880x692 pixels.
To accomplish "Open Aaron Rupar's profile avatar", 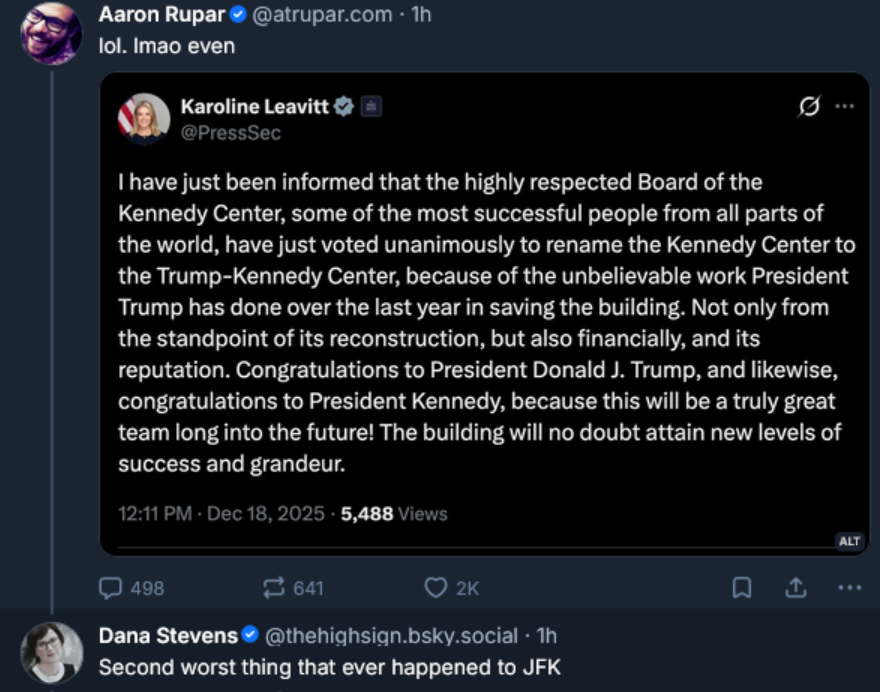I will [51, 33].
